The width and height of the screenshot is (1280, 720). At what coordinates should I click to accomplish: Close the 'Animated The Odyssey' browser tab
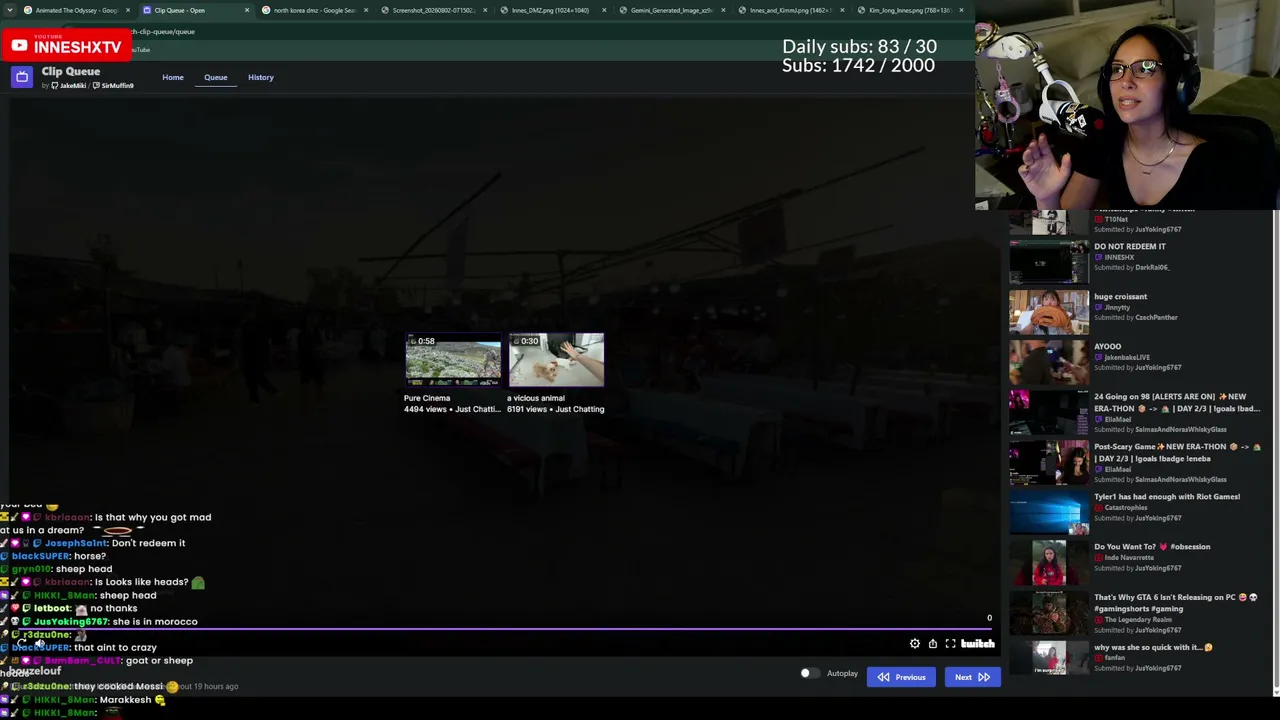(x=128, y=10)
